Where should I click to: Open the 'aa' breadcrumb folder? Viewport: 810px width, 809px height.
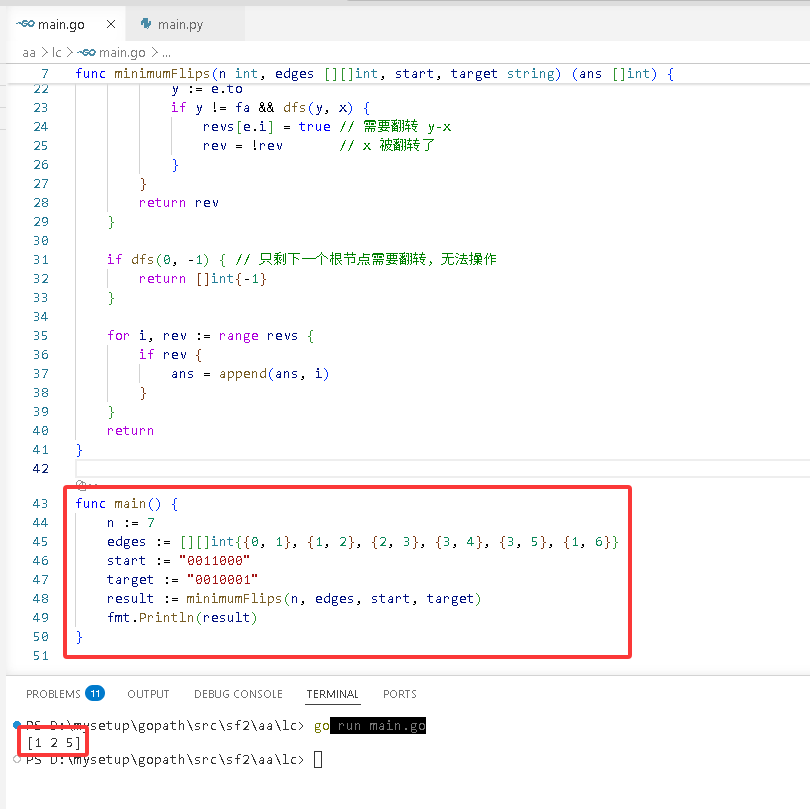29,53
